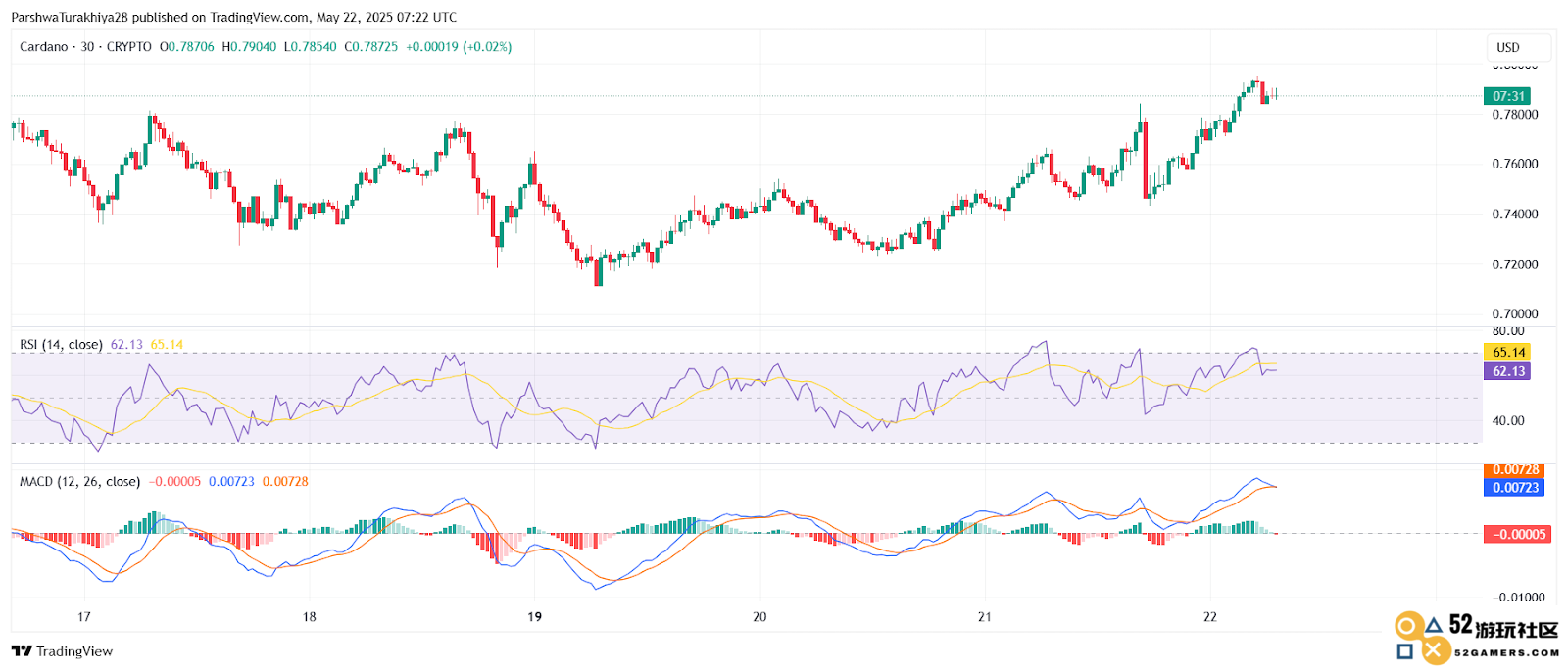The width and height of the screenshot is (1568, 670).
Task: Click the 0.76000 price axis label
Action: click(x=1515, y=165)
